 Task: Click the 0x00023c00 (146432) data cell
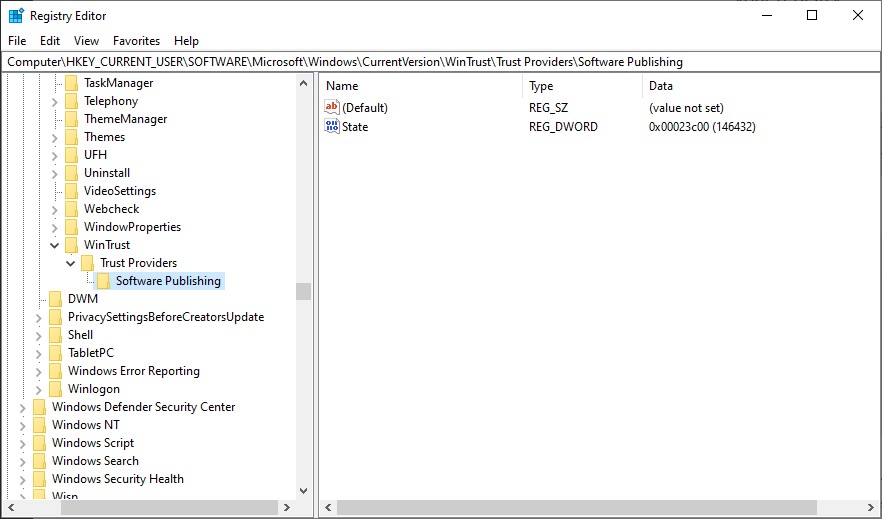(x=702, y=127)
